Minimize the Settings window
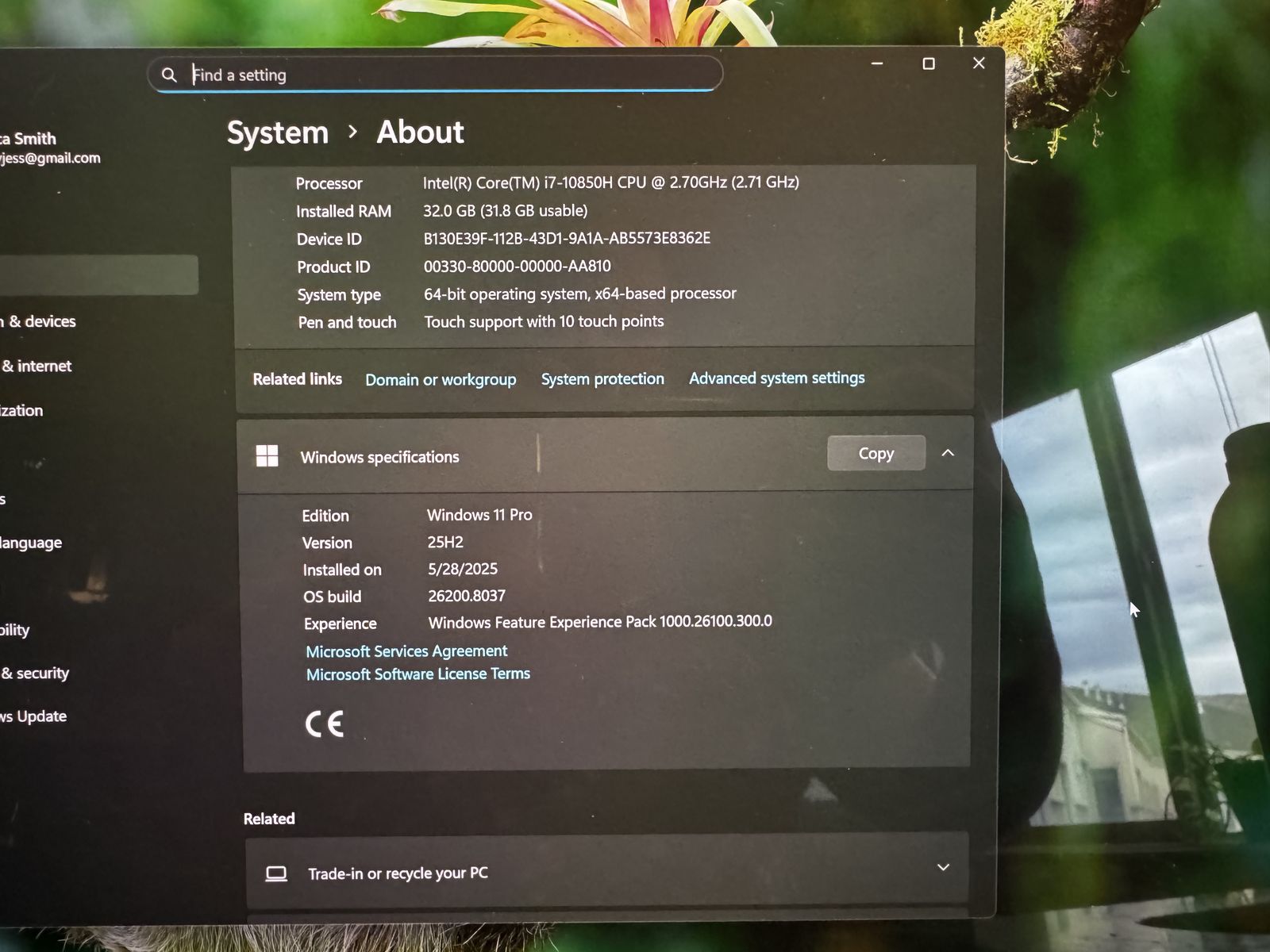The height and width of the screenshot is (952, 1270). [877, 63]
